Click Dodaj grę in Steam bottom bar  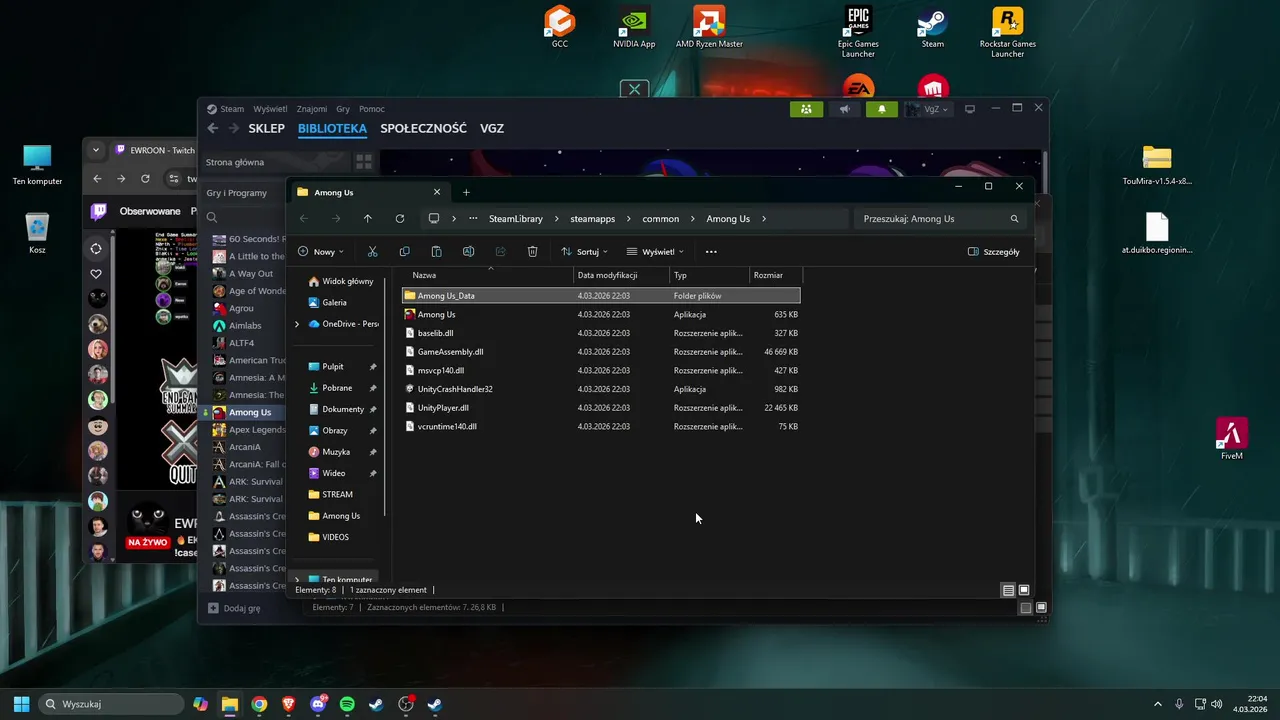[234, 608]
